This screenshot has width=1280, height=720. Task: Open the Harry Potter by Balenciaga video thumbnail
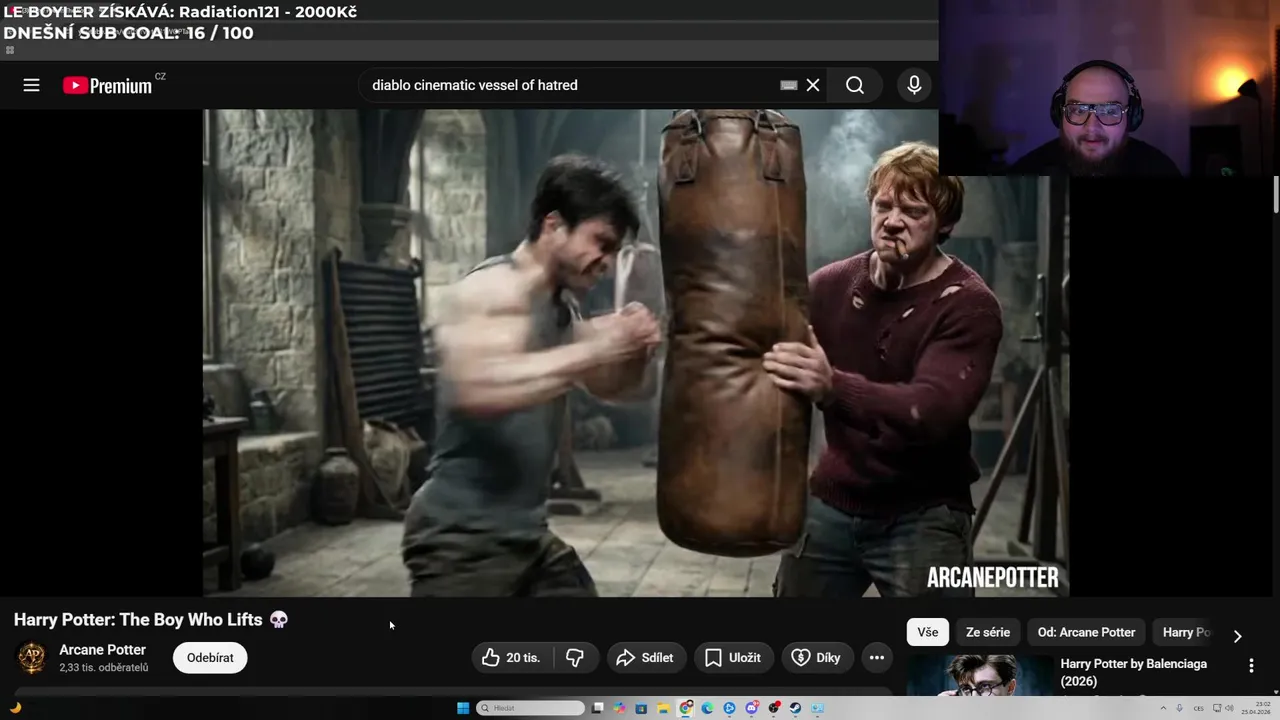click(x=980, y=675)
